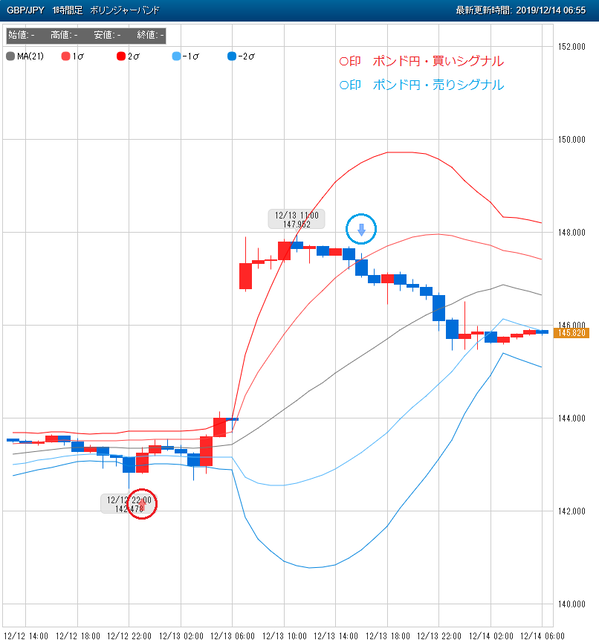Click the 最新更新時間 2019/12/14 06:55 timestamp

pyautogui.click(x=521, y=10)
